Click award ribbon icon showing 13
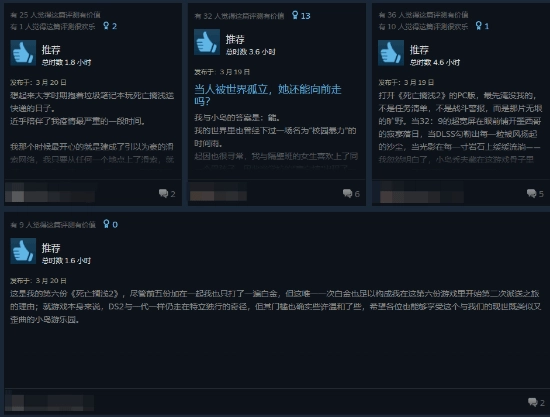 pos(295,15)
